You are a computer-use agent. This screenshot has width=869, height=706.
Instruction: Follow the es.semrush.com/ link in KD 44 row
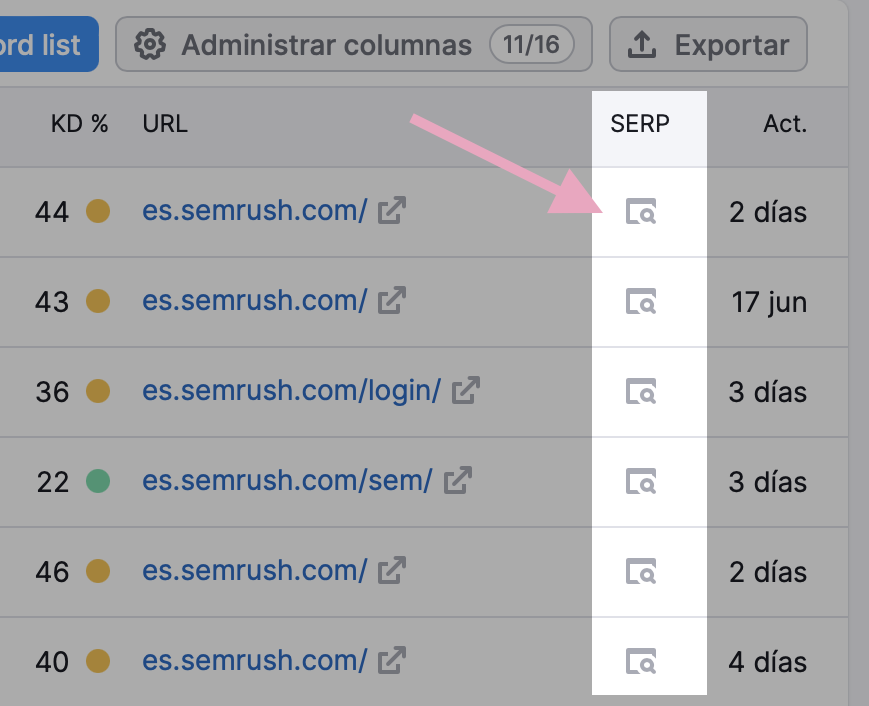tap(254, 211)
